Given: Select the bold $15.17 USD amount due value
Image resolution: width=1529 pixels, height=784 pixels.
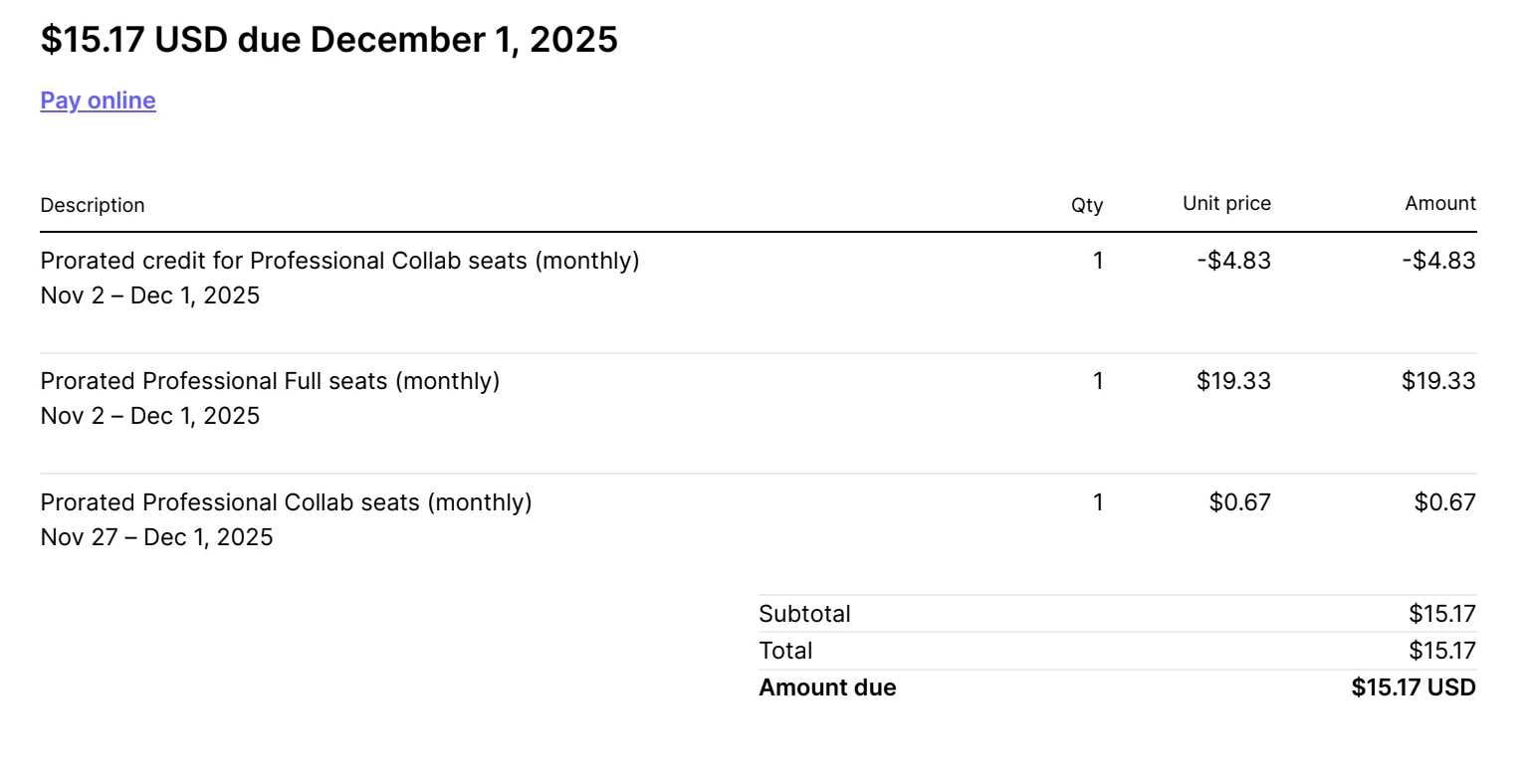Looking at the screenshot, I should (x=1413, y=687).
